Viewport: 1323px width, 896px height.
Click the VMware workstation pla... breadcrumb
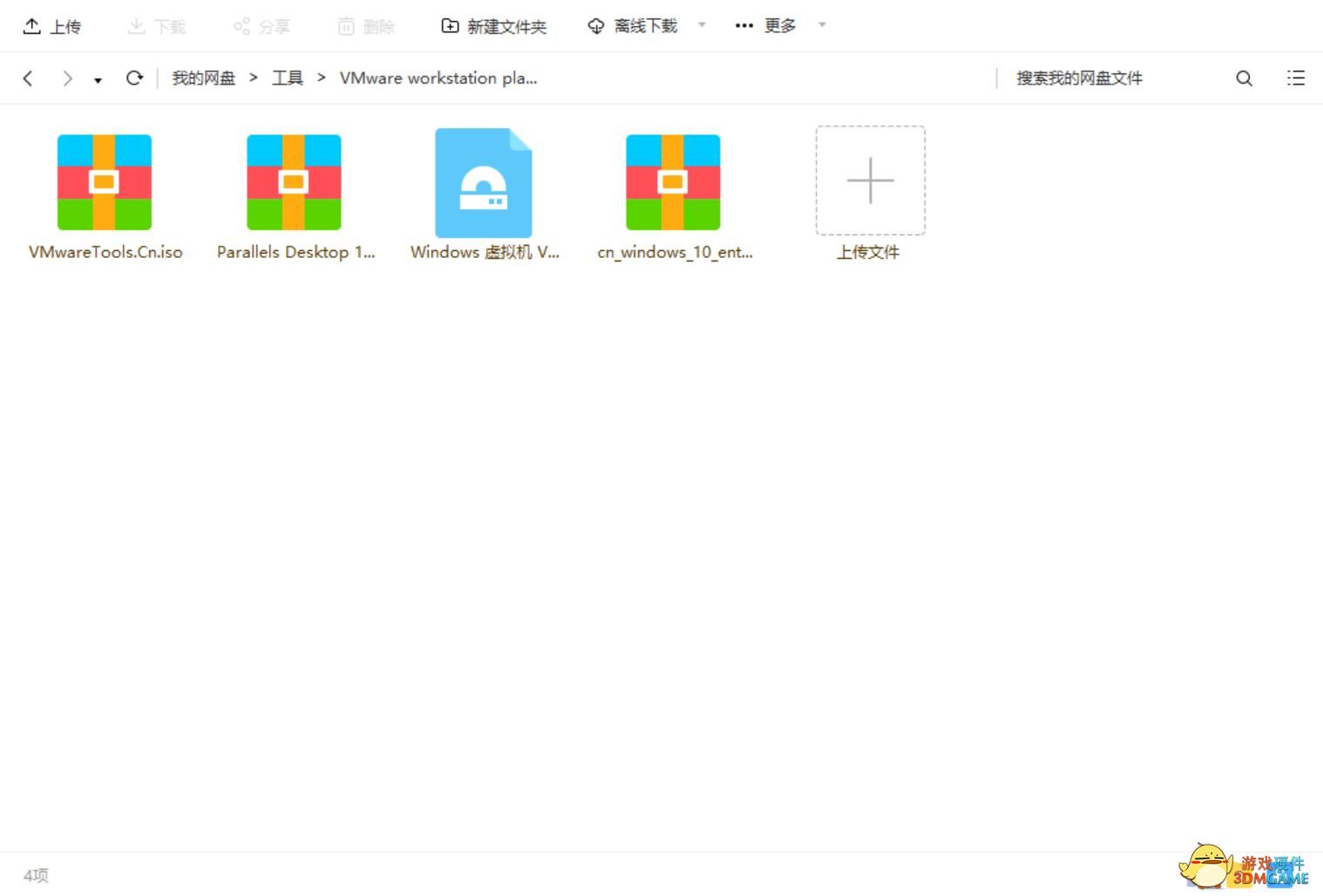click(438, 78)
